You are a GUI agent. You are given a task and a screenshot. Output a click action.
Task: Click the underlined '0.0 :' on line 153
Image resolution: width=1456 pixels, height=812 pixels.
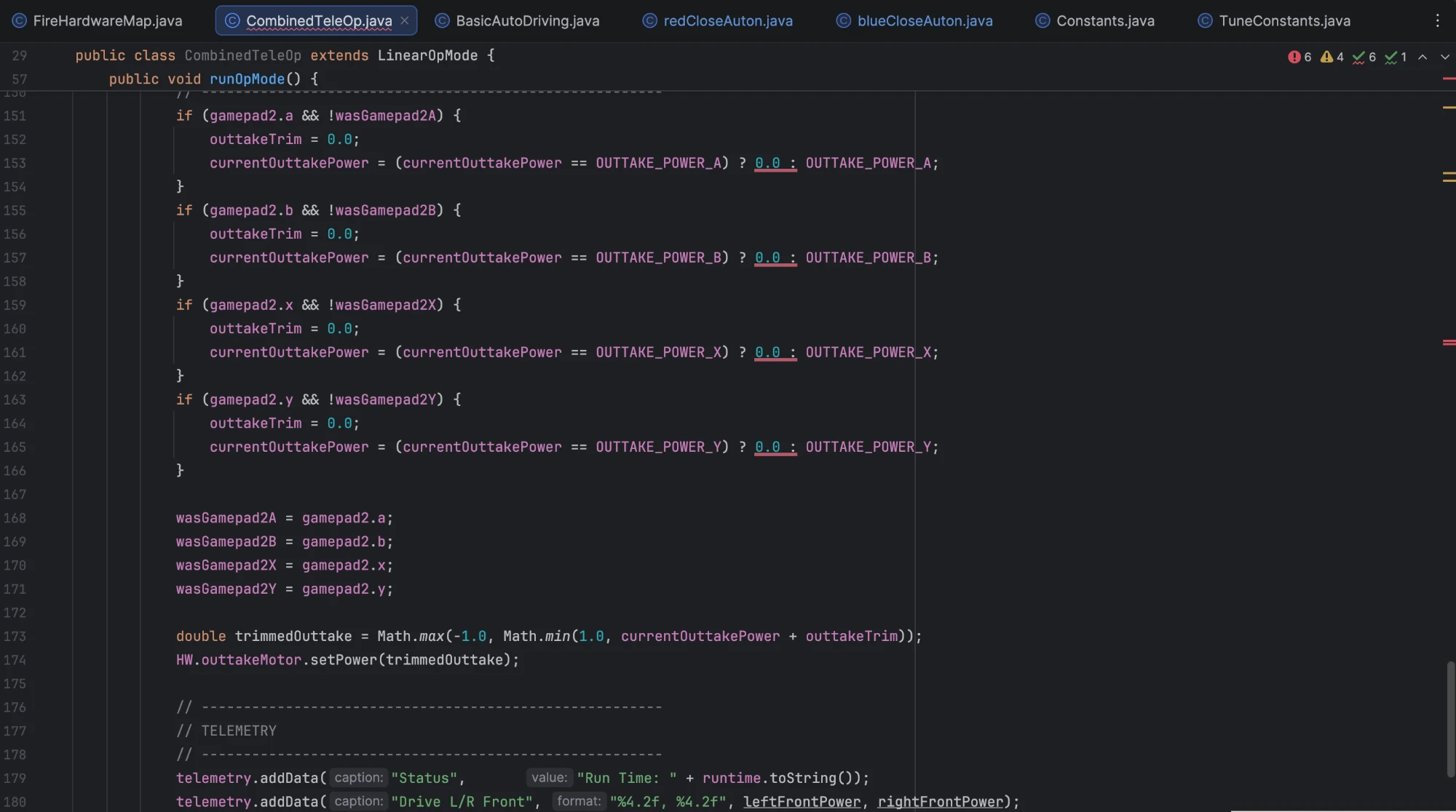(775, 163)
